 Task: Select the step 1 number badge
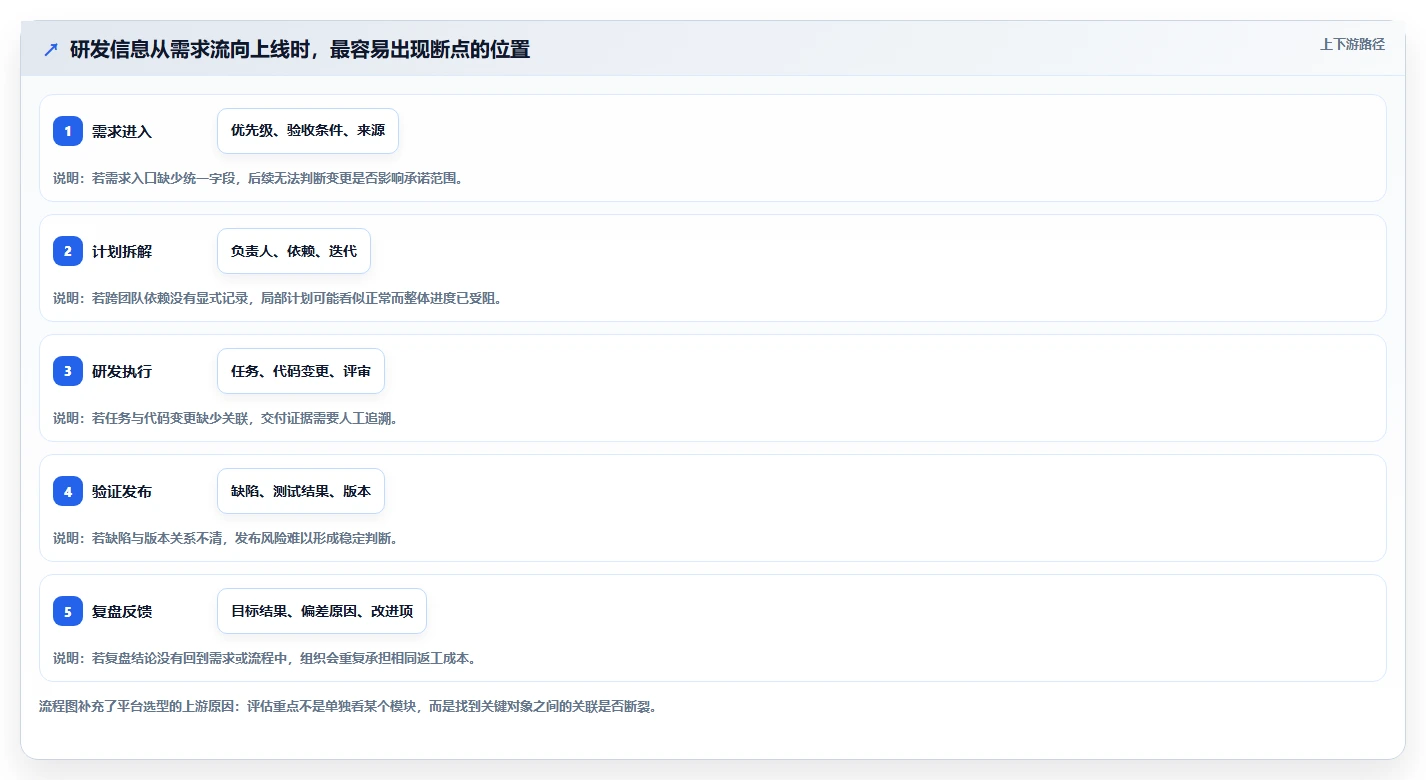tap(68, 131)
